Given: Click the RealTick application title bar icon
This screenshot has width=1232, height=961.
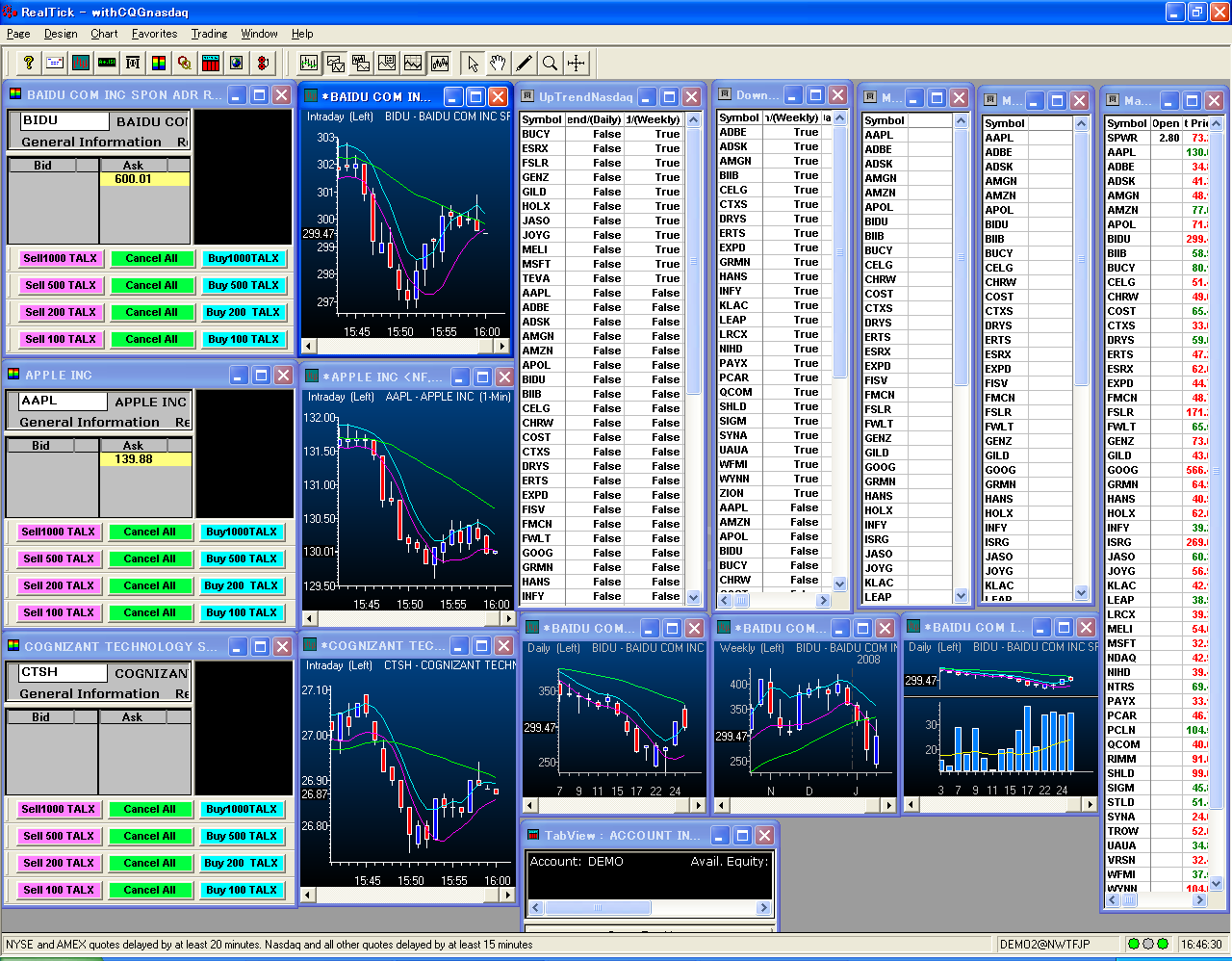Looking at the screenshot, I should point(10,12).
